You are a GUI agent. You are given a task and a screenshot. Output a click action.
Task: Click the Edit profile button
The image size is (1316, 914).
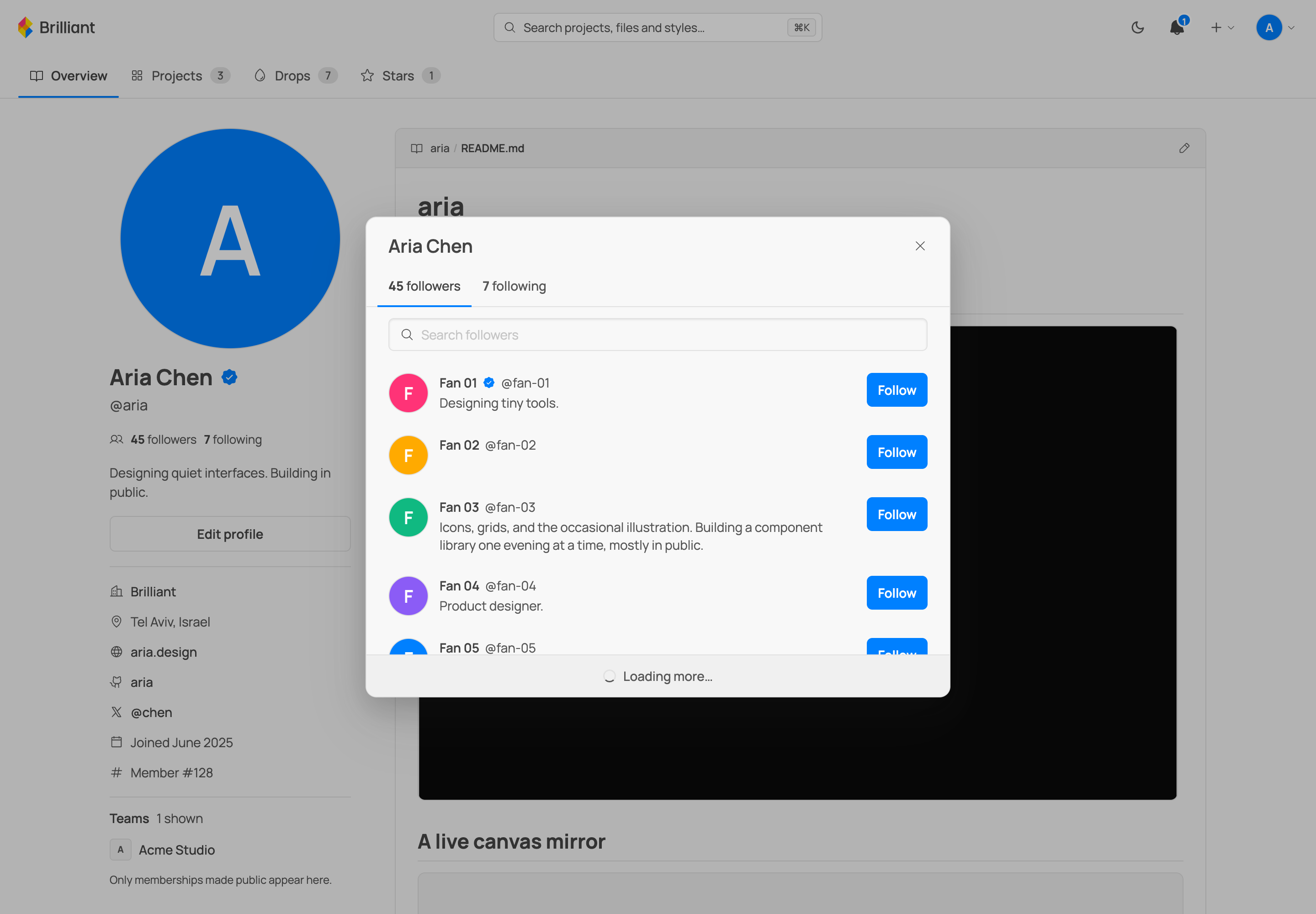click(230, 534)
